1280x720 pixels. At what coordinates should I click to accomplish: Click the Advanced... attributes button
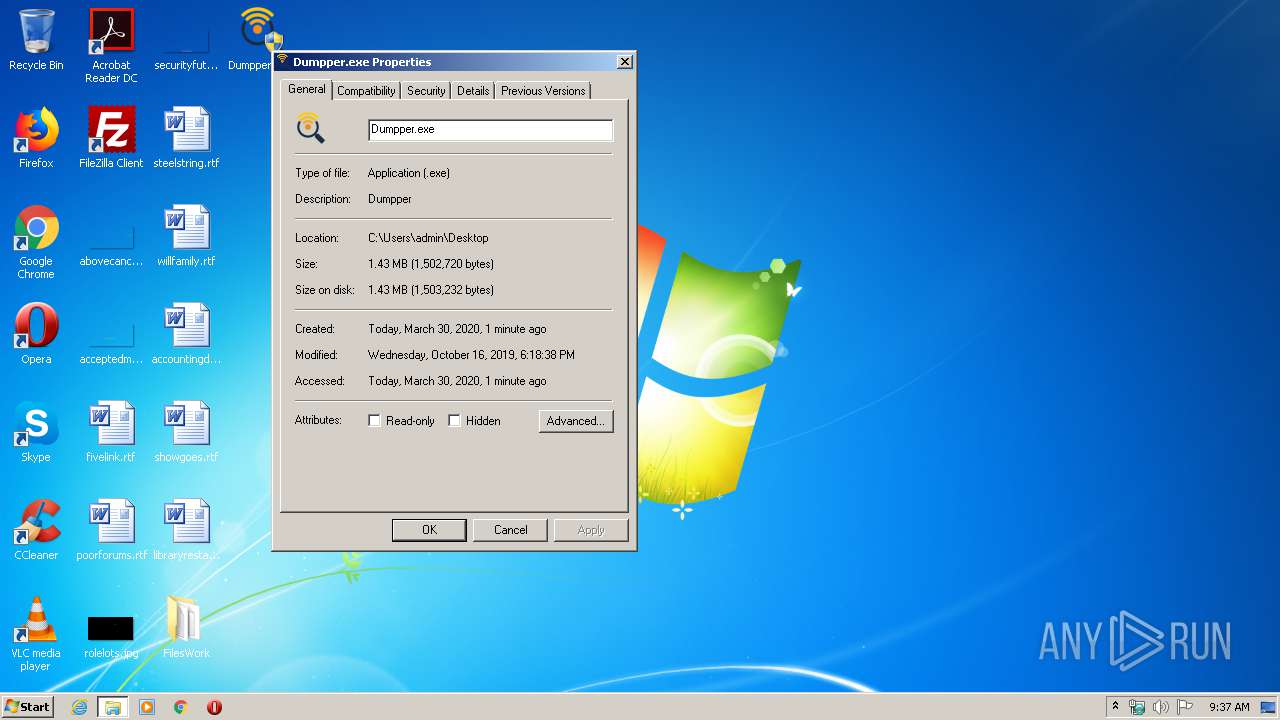(576, 421)
